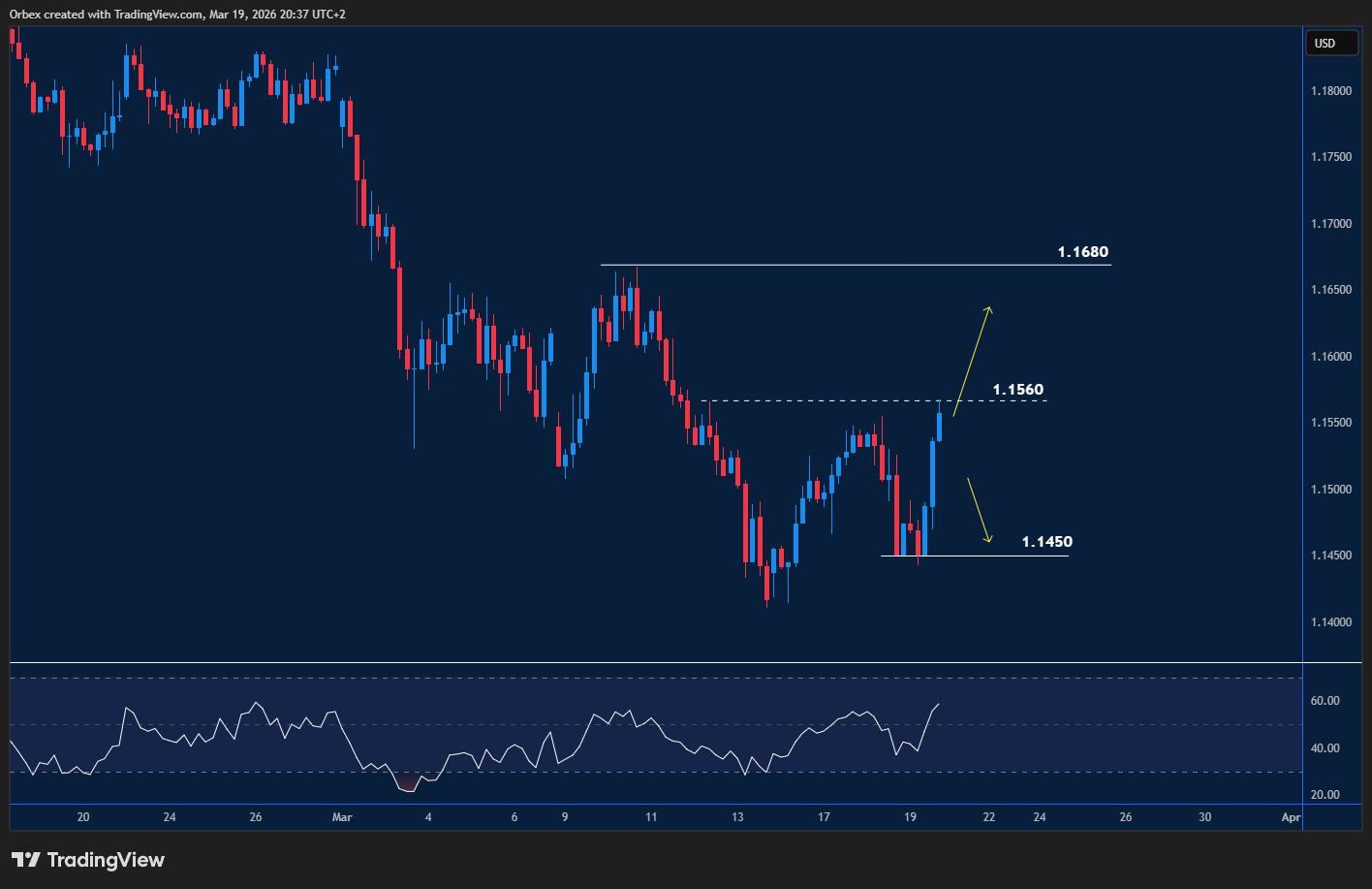Click date 19 on the time axis
This screenshot has height=889, width=1372.
(x=910, y=817)
